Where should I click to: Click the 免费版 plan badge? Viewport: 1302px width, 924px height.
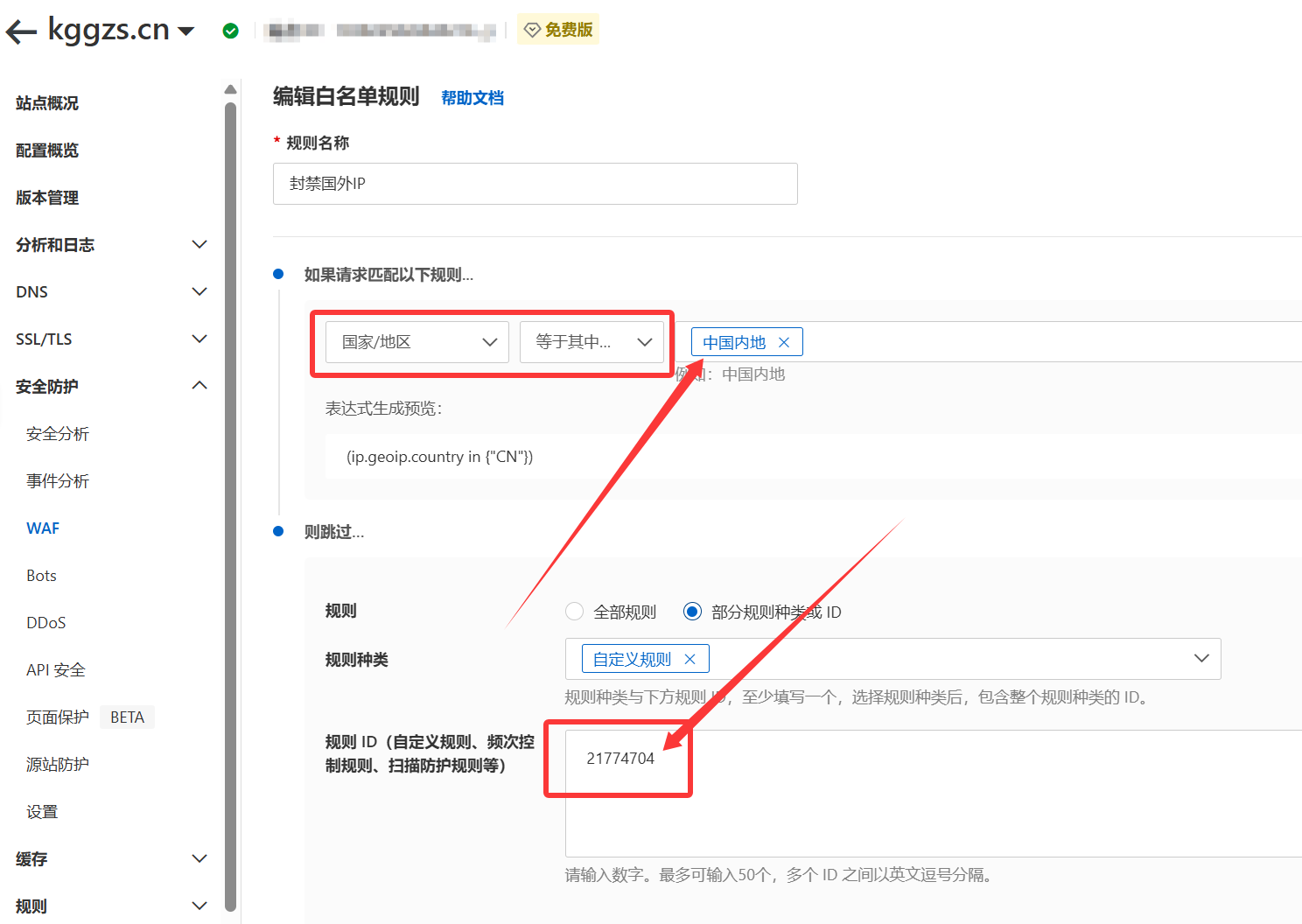[x=558, y=29]
